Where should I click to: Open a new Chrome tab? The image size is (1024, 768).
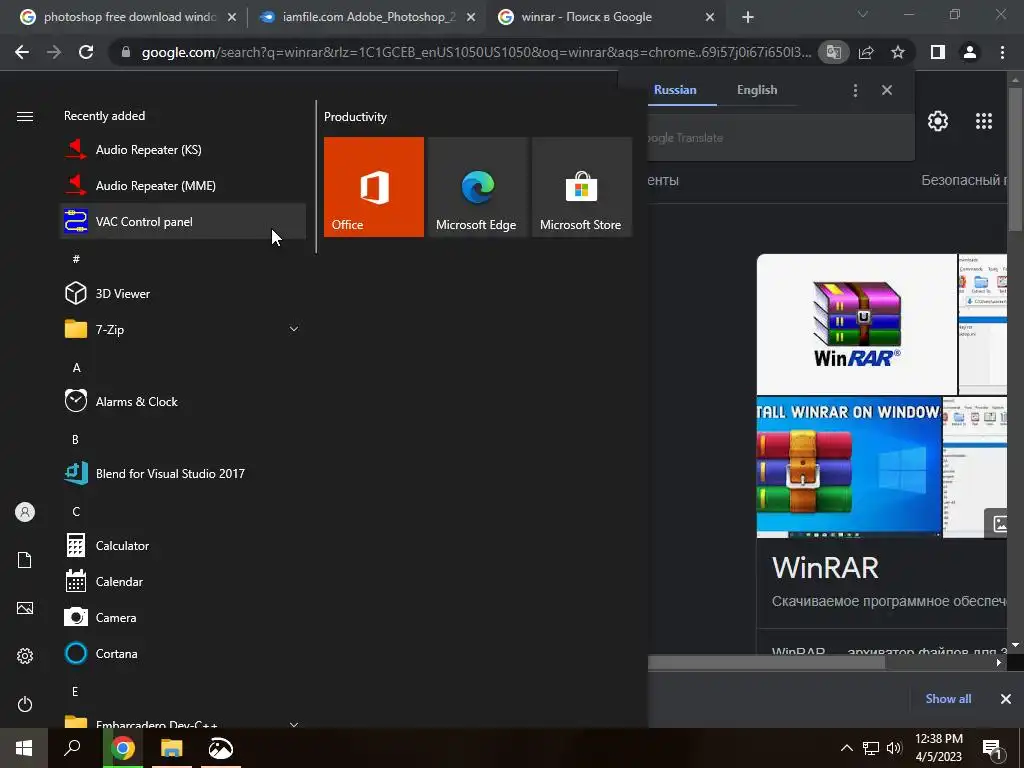point(748,18)
